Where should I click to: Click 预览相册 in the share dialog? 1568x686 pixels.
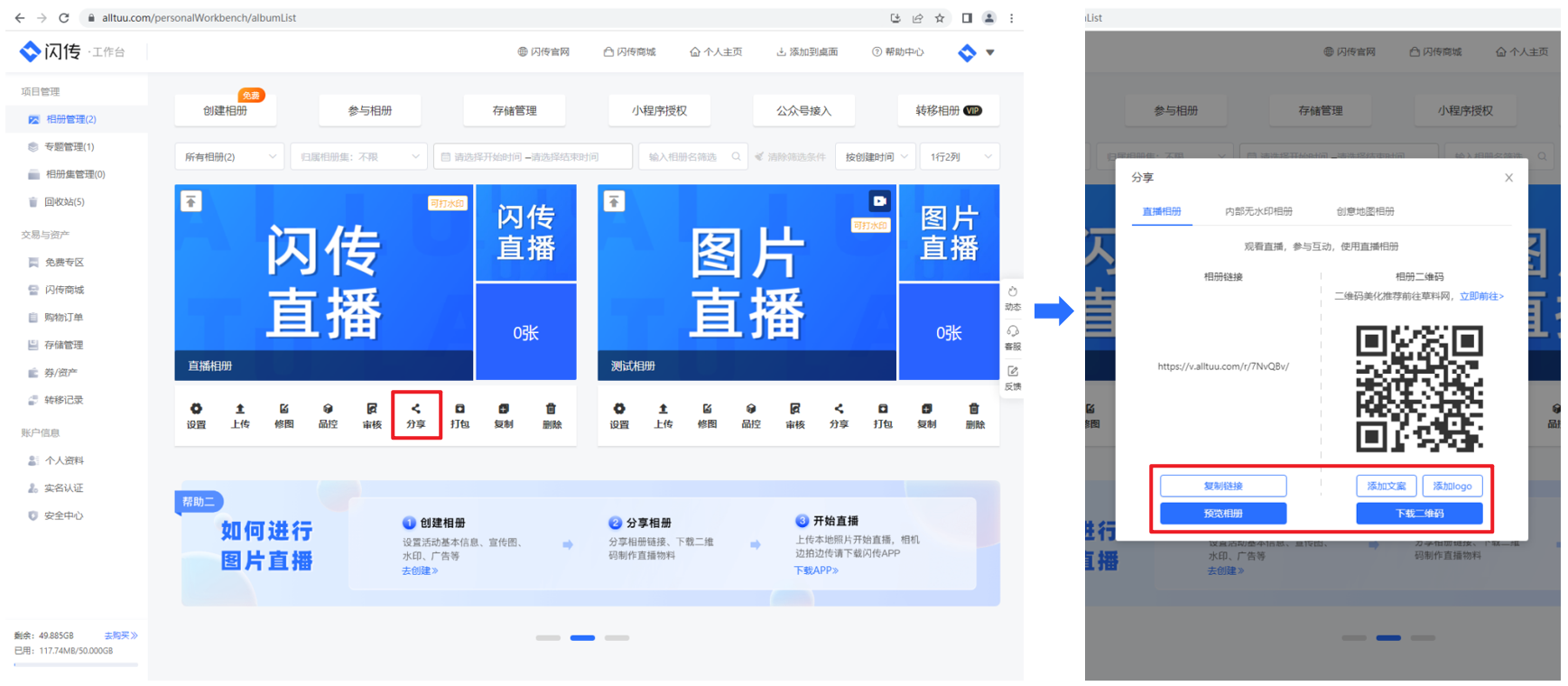pyautogui.click(x=1223, y=513)
